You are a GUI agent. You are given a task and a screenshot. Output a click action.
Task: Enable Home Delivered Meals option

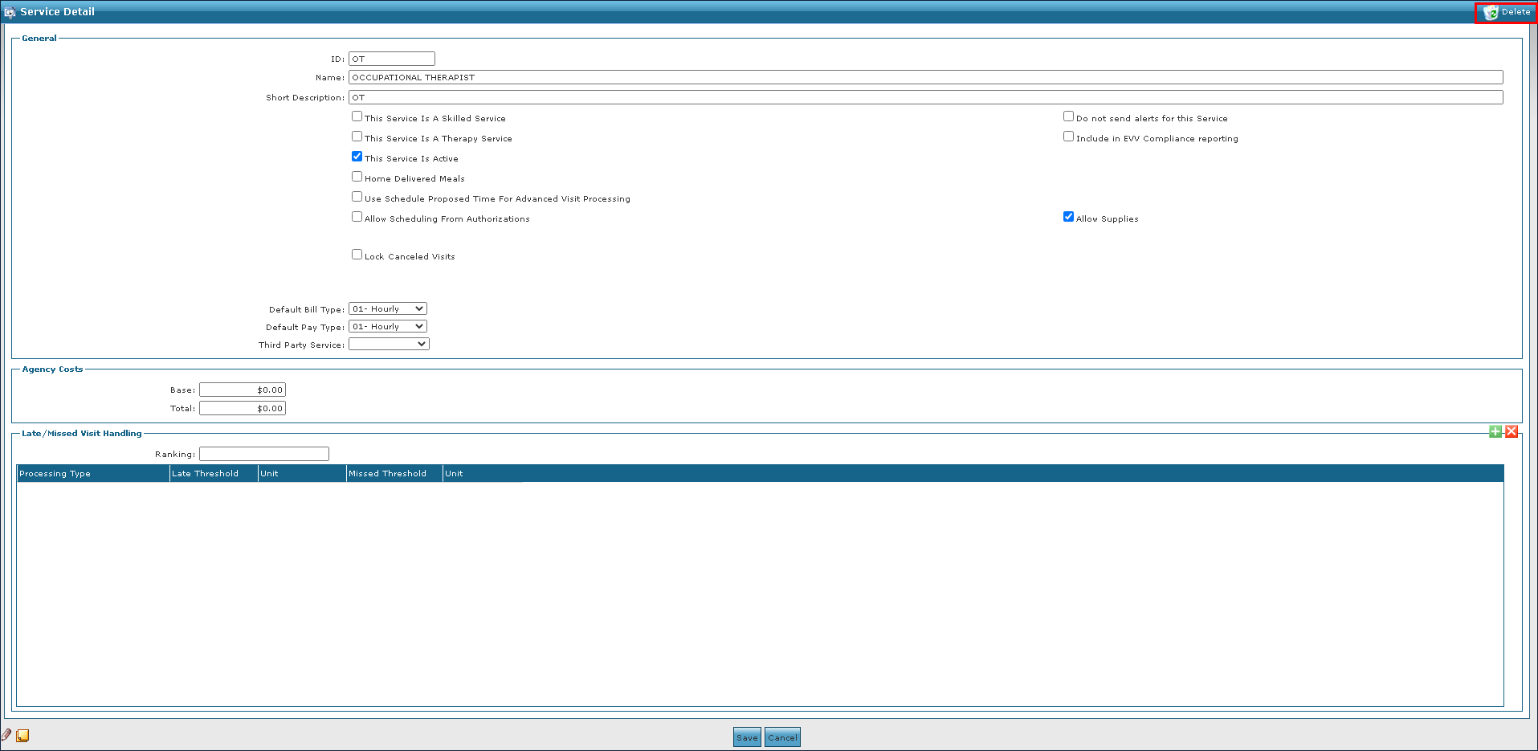(x=357, y=177)
